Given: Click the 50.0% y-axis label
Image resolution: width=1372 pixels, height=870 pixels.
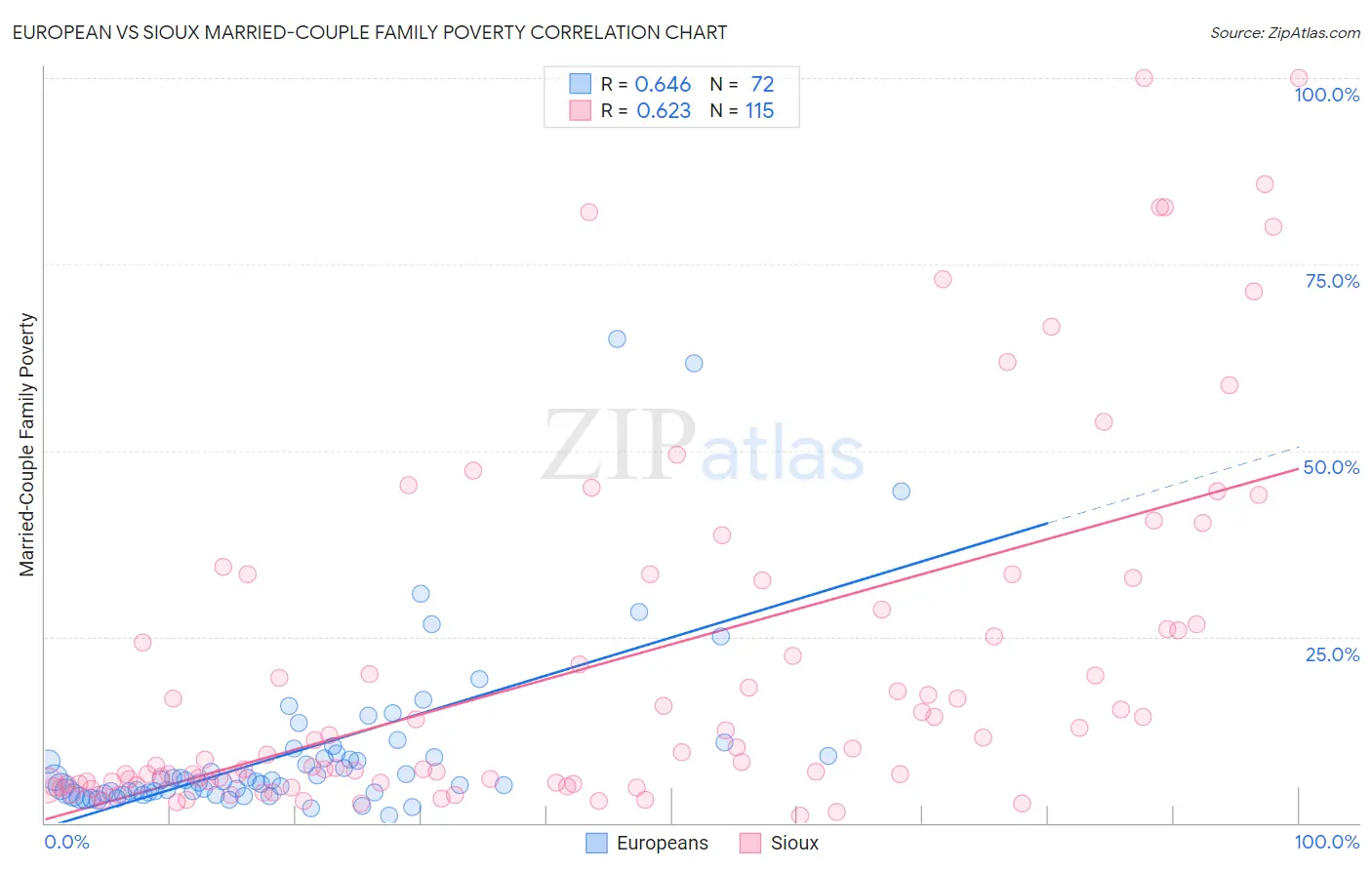Looking at the screenshot, I should click(x=1331, y=467).
